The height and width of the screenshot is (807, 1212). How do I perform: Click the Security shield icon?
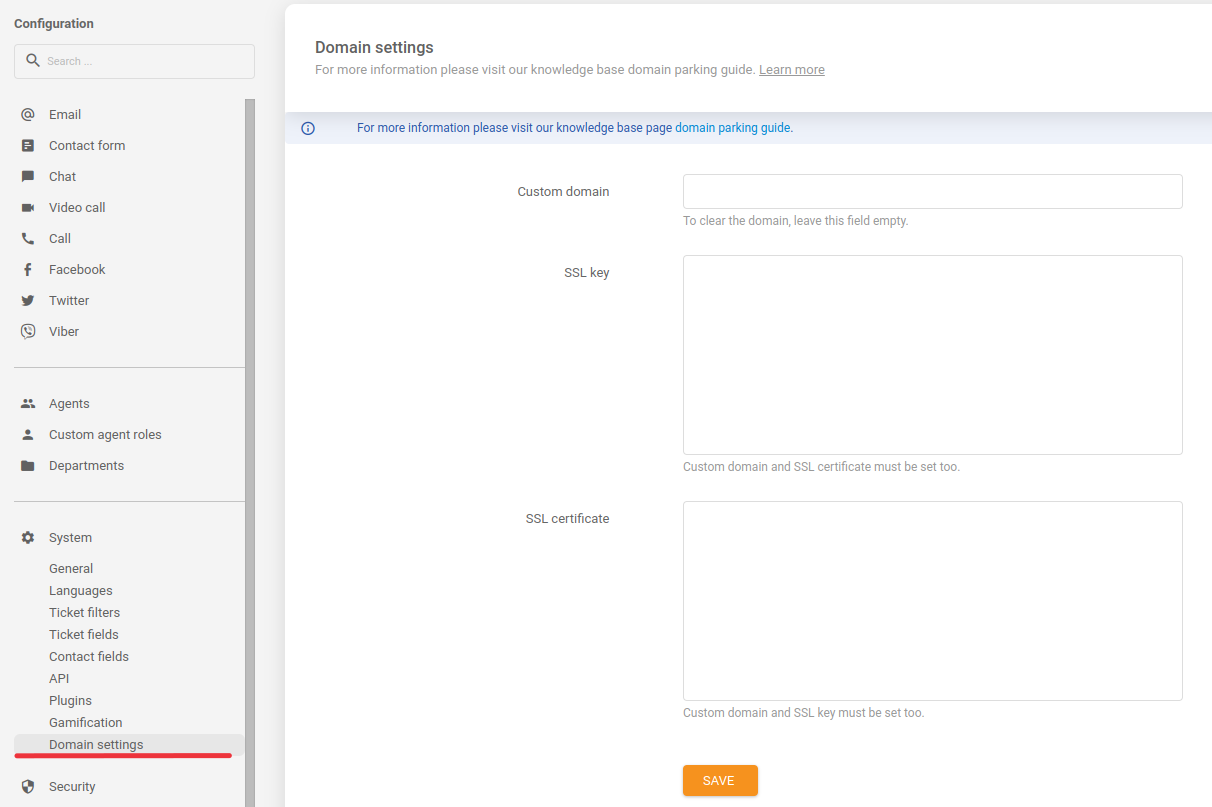[28, 787]
